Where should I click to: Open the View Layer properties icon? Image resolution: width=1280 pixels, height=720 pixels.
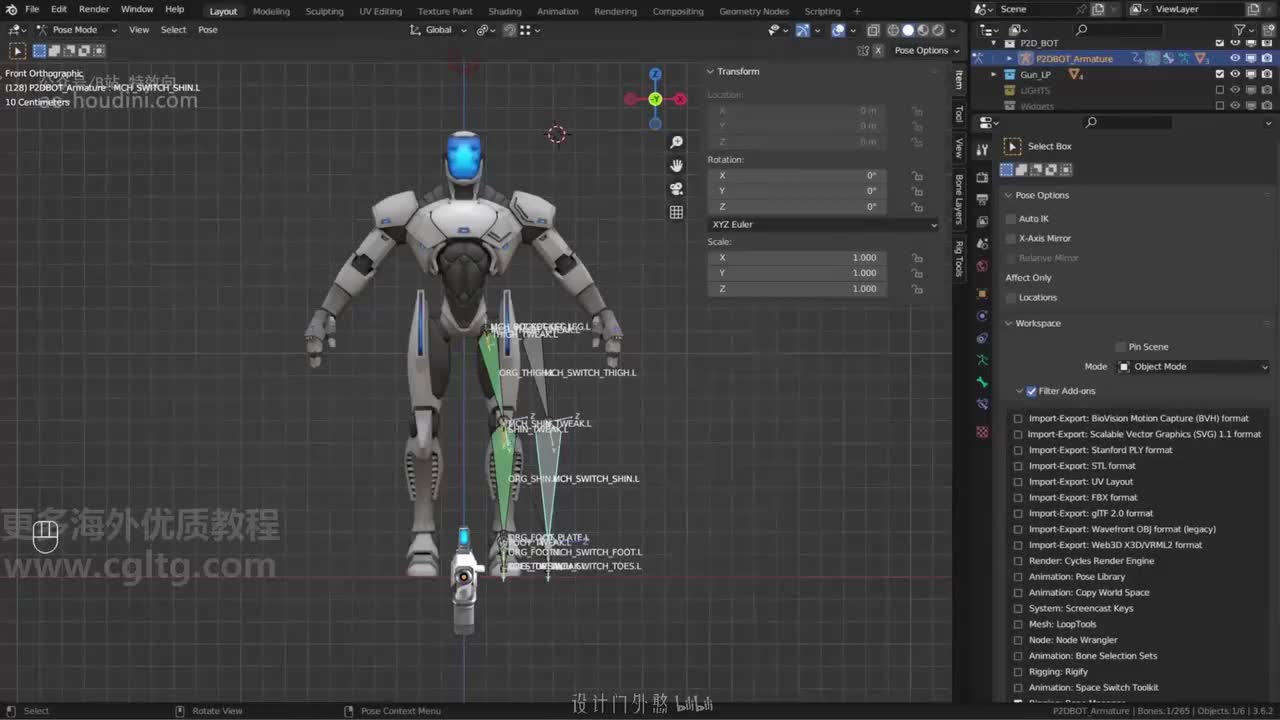(x=982, y=221)
